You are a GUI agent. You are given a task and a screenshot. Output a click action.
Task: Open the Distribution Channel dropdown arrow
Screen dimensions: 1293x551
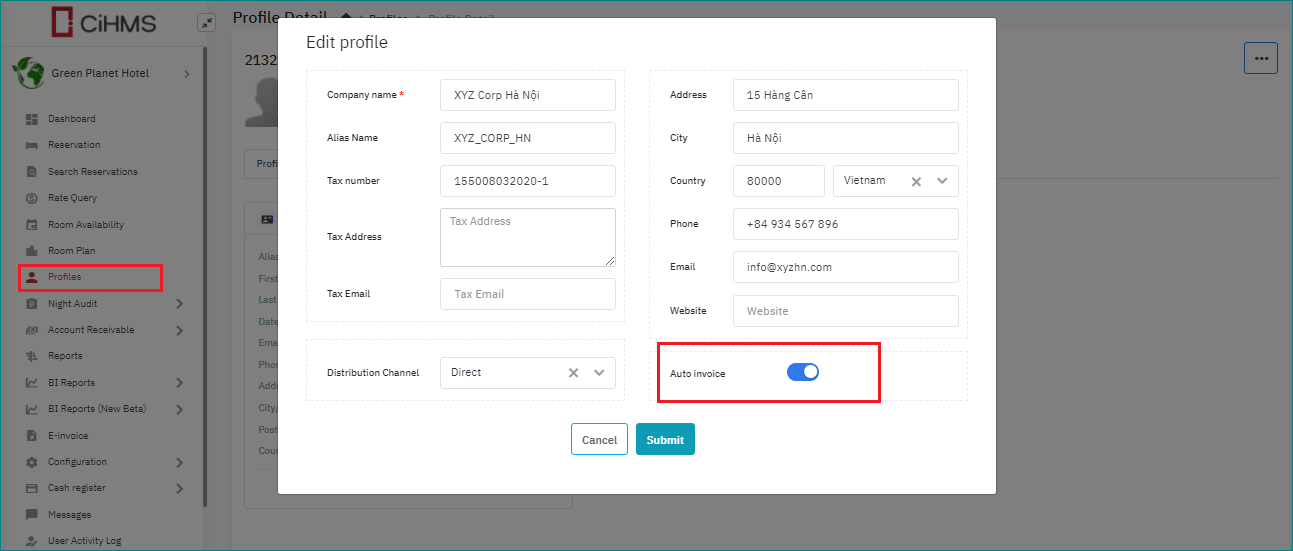tap(600, 373)
